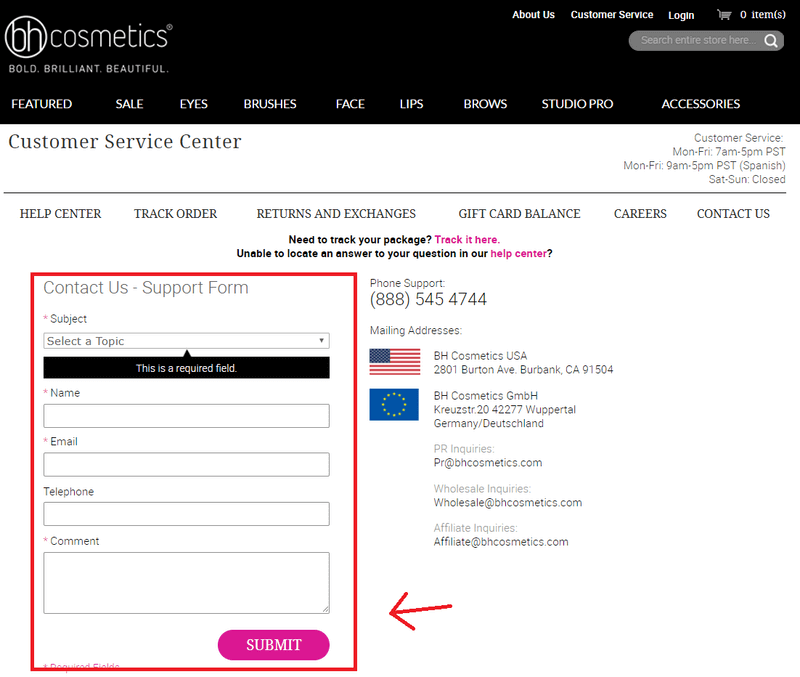This screenshot has width=800, height=677.
Task: Open the CAREERS tab
Action: click(640, 214)
